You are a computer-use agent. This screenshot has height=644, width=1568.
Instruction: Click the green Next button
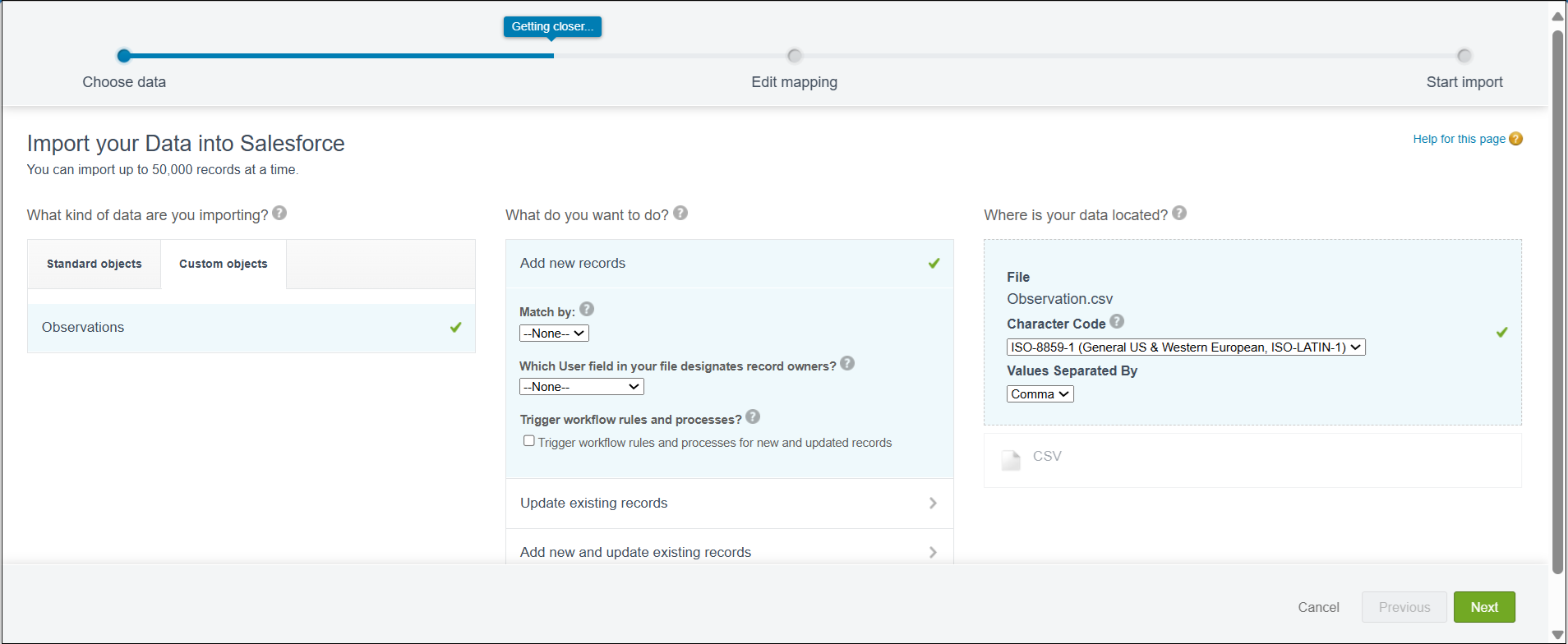pos(1484,607)
